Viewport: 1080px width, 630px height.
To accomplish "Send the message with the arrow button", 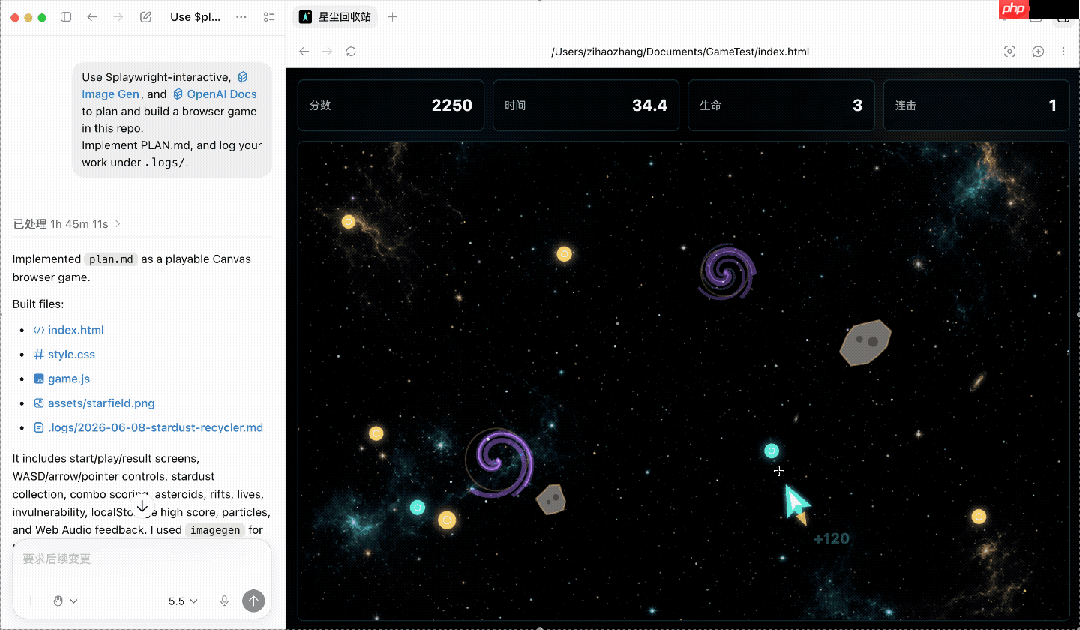I will point(253,601).
